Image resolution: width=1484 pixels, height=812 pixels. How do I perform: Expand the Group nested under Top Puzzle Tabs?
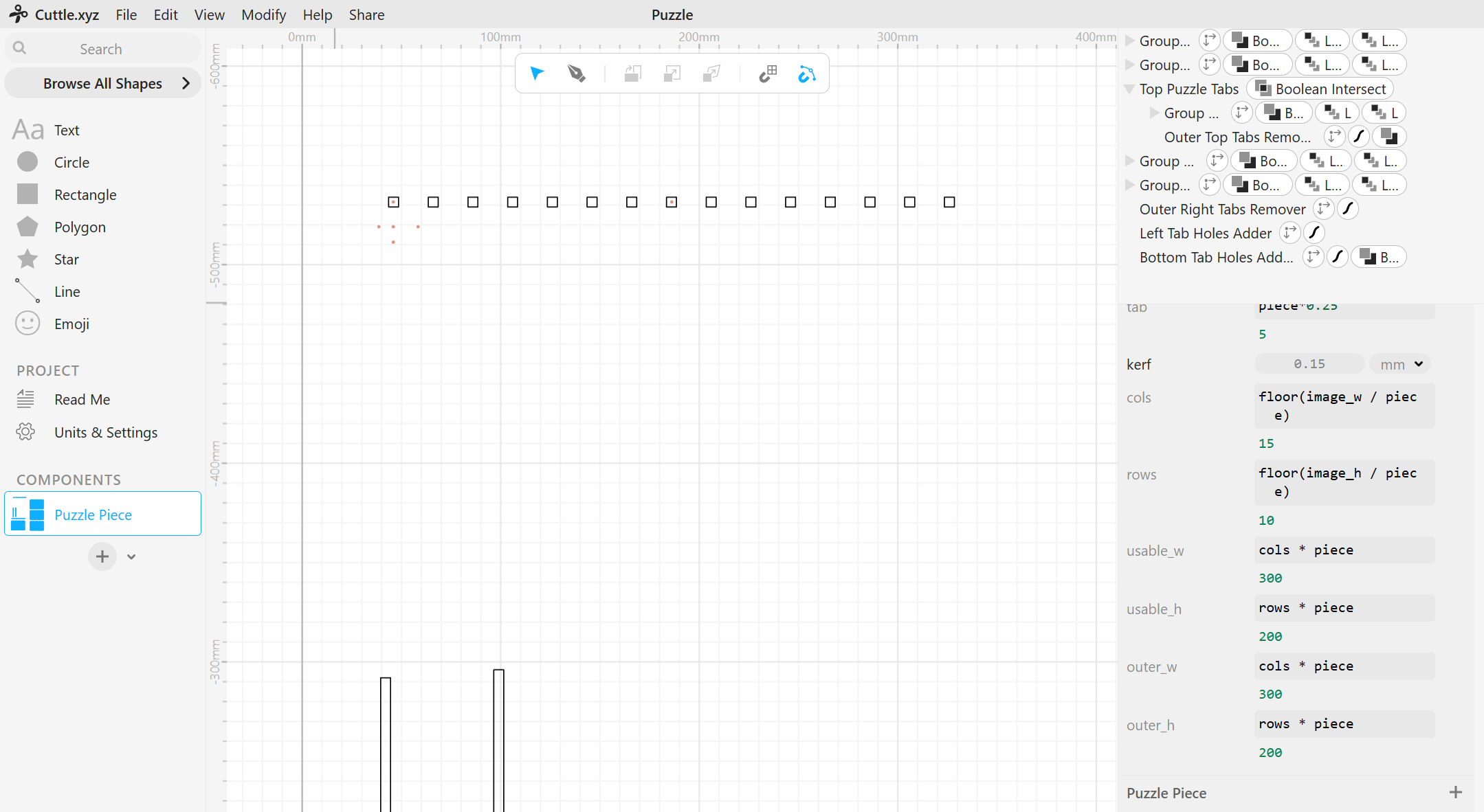click(1154, 113)
